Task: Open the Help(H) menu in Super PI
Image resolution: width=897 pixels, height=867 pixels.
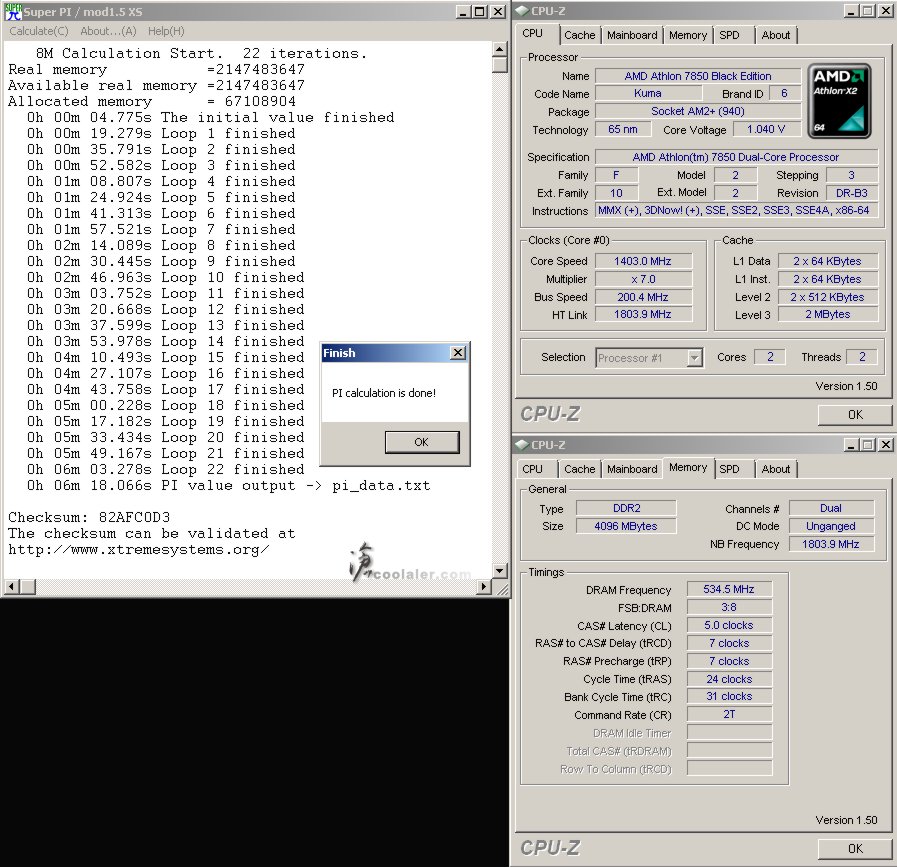Action: pos(166,31)
